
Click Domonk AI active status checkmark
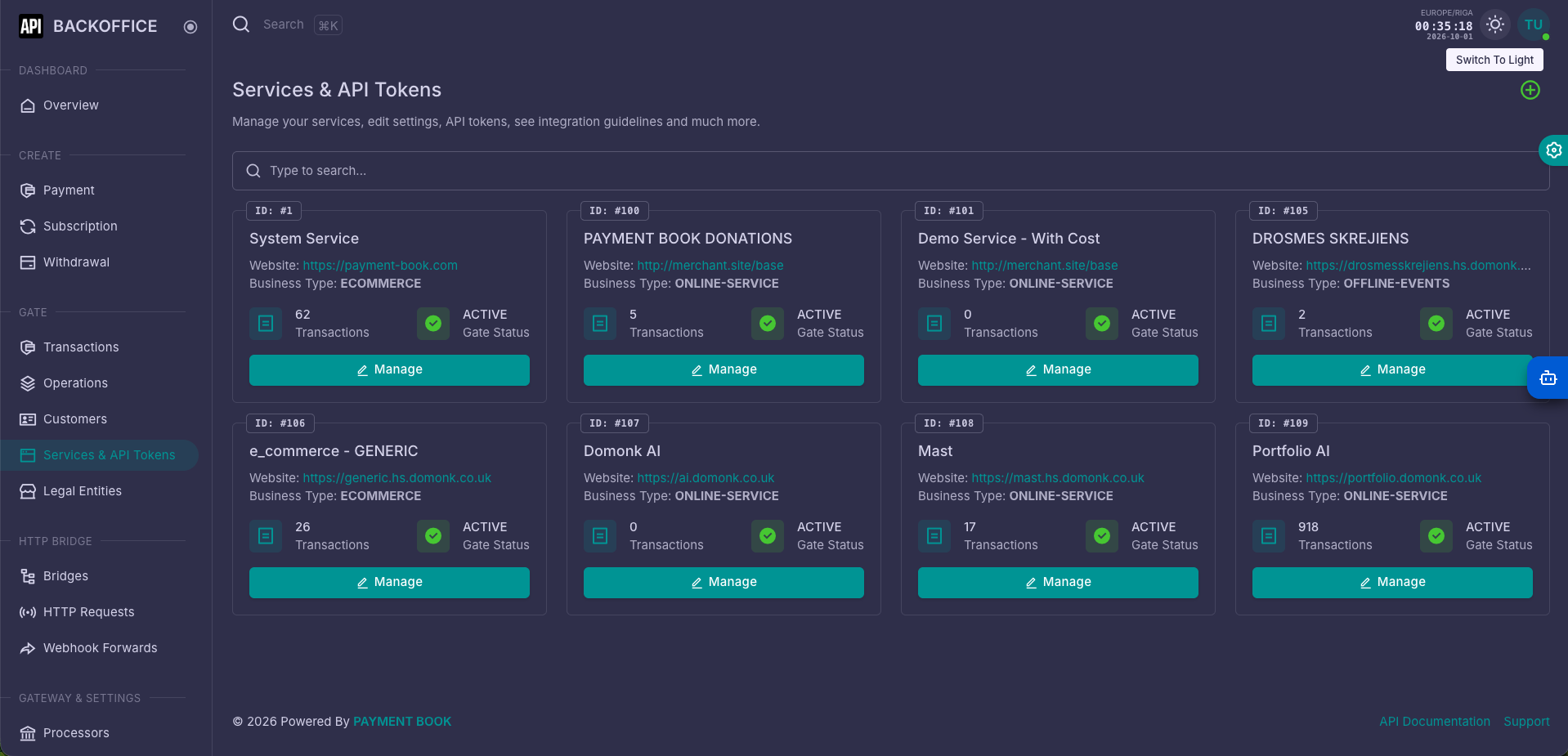(x=768, y=536)
